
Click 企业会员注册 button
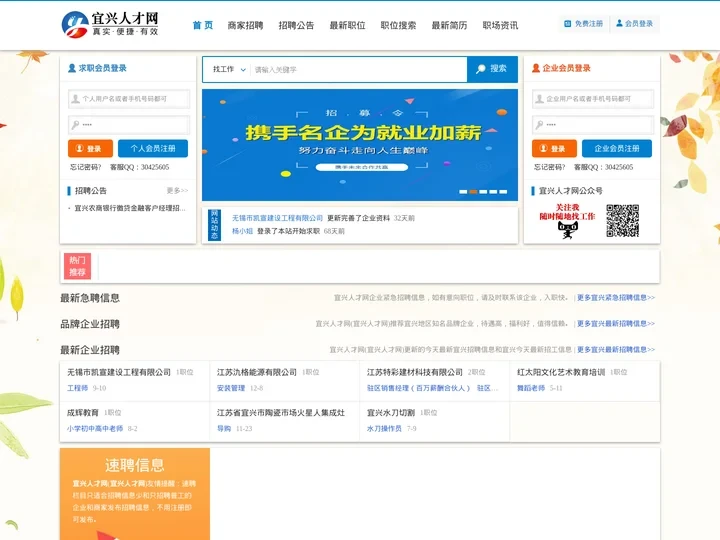[617, 148]
